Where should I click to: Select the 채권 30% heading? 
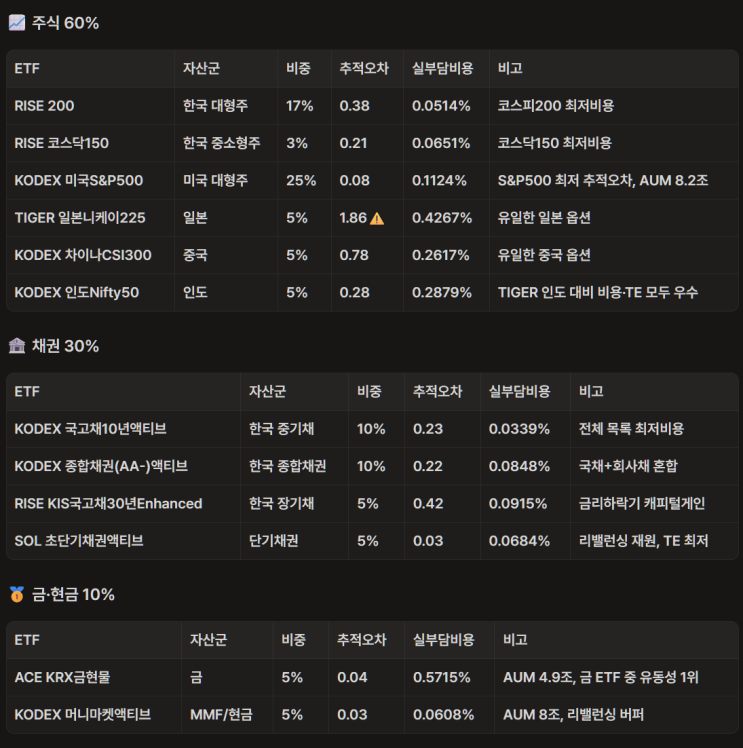(65, 346)
